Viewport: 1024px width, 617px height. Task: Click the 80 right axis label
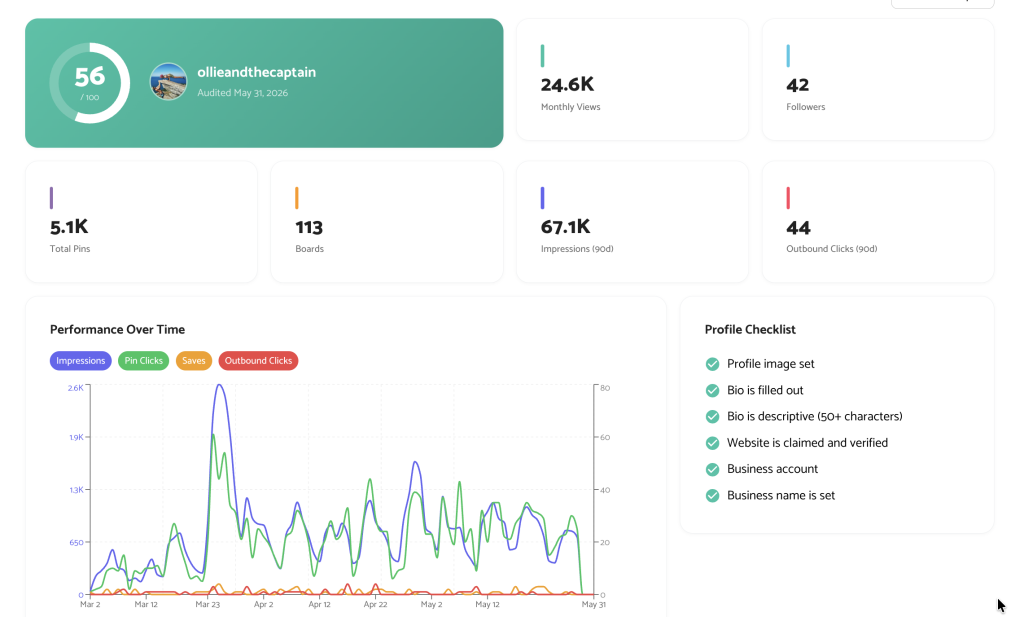click(605, 388)
